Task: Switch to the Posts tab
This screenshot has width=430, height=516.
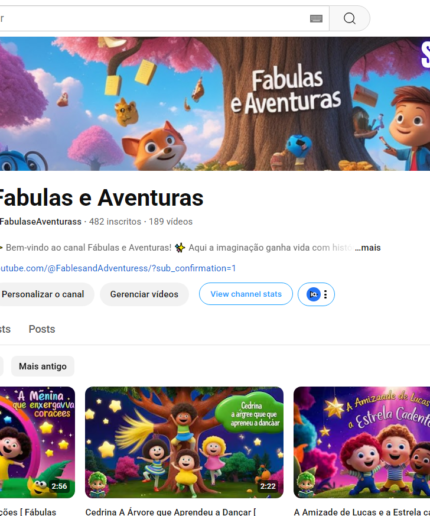Action: point(42,329)
